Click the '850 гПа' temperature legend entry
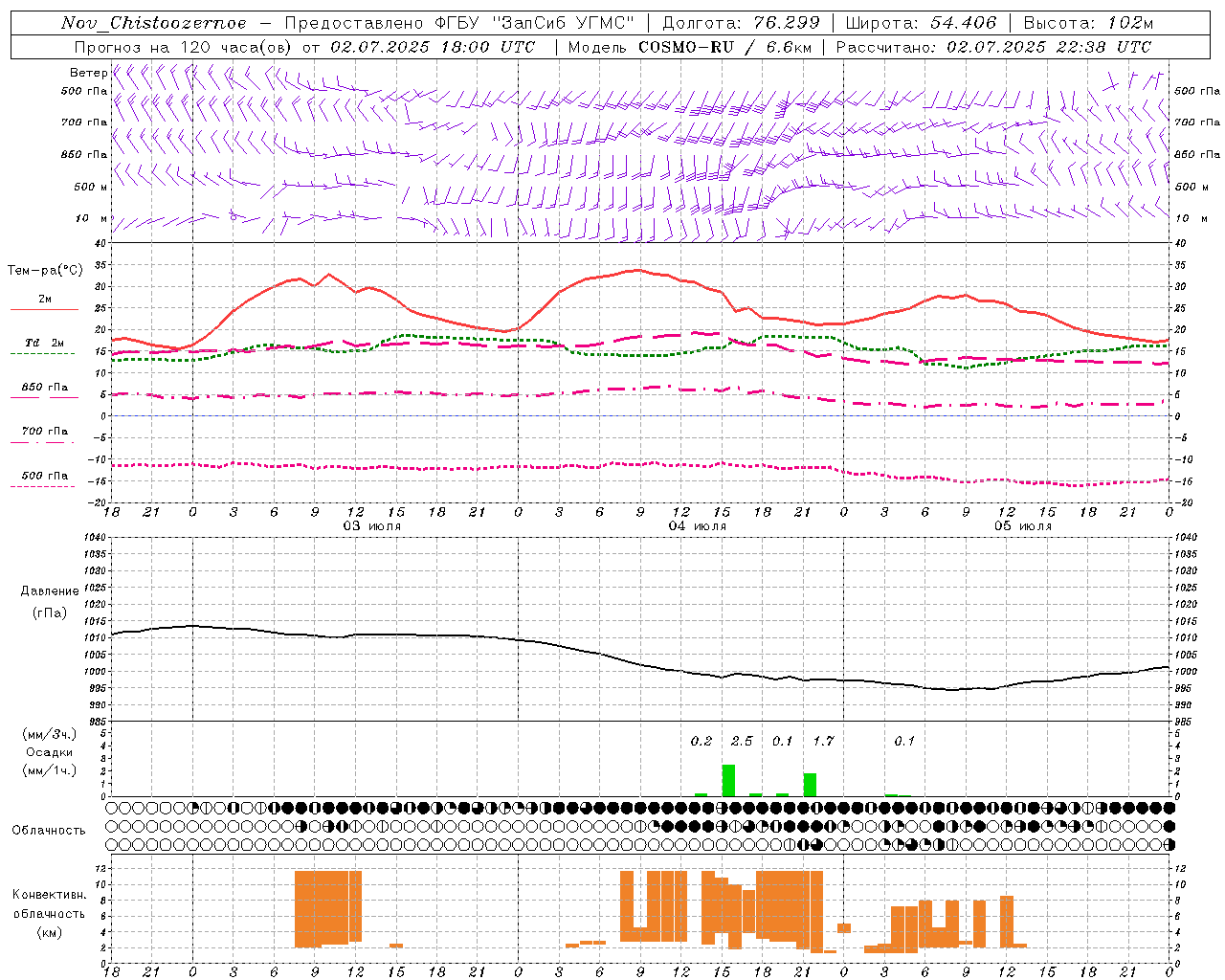The image size is (1225, 980). pos(45,388)
